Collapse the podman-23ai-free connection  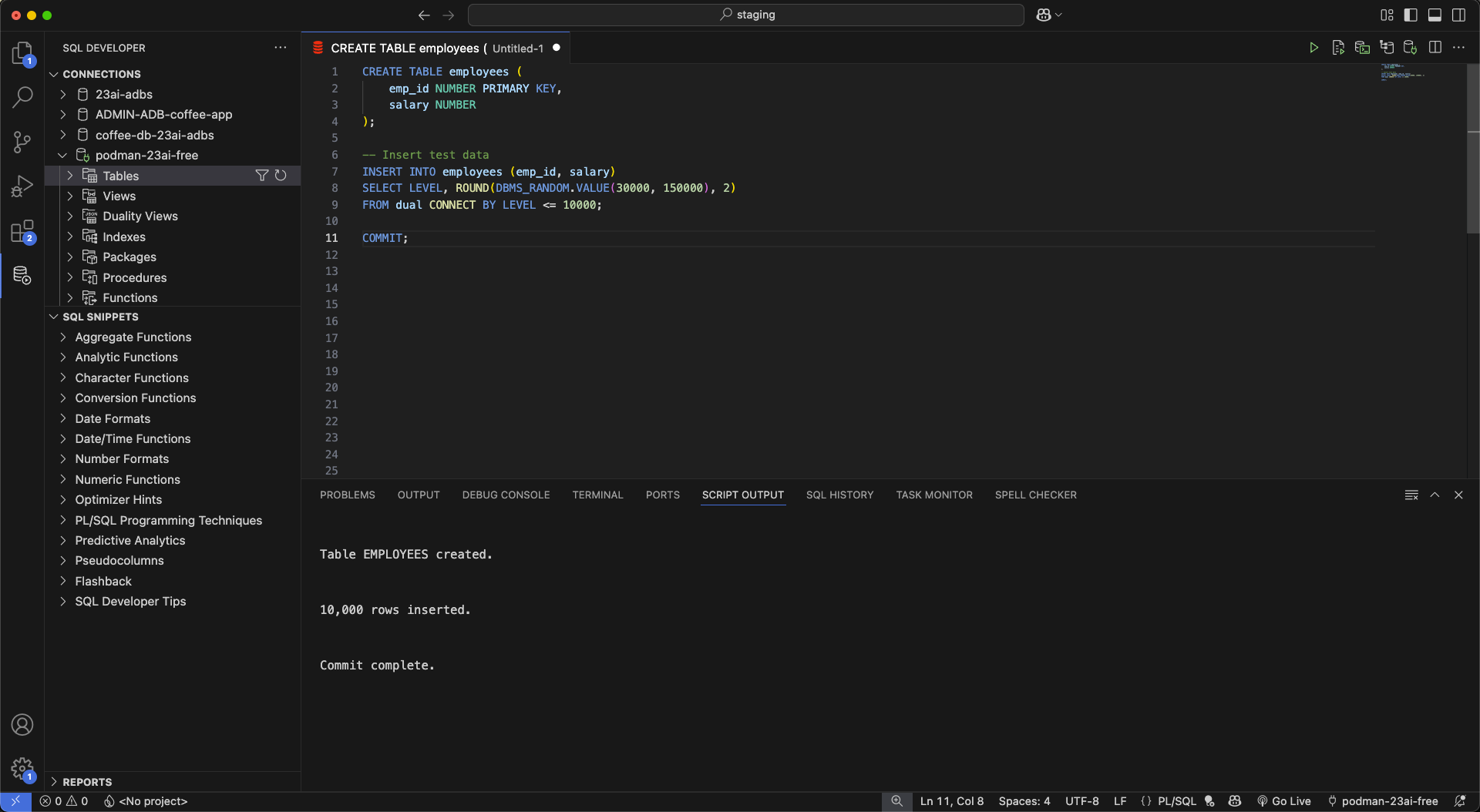(63, 155)
